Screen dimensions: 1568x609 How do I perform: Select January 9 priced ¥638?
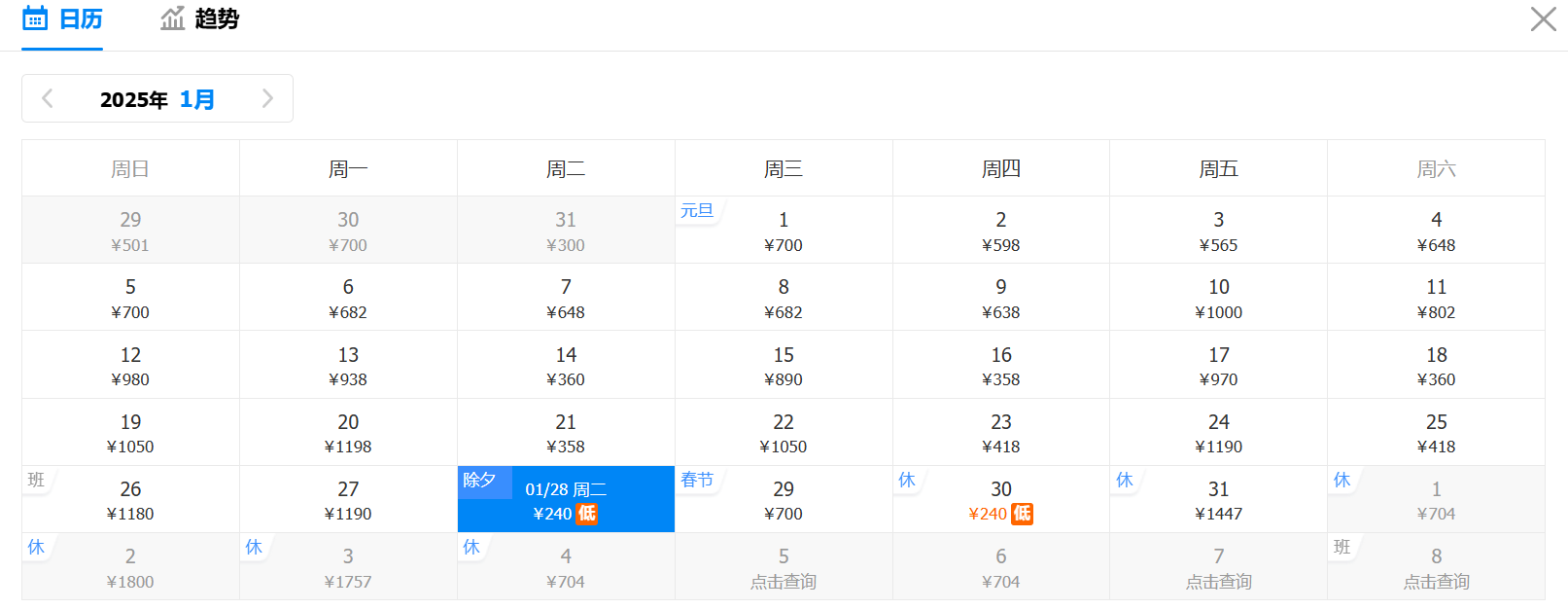1001,298
